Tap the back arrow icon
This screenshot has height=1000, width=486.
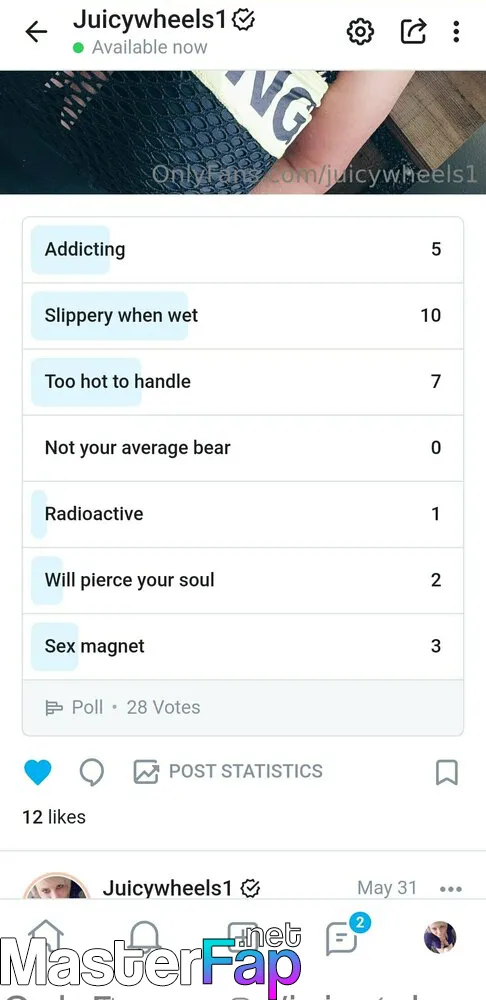click(x=36, y=31)
